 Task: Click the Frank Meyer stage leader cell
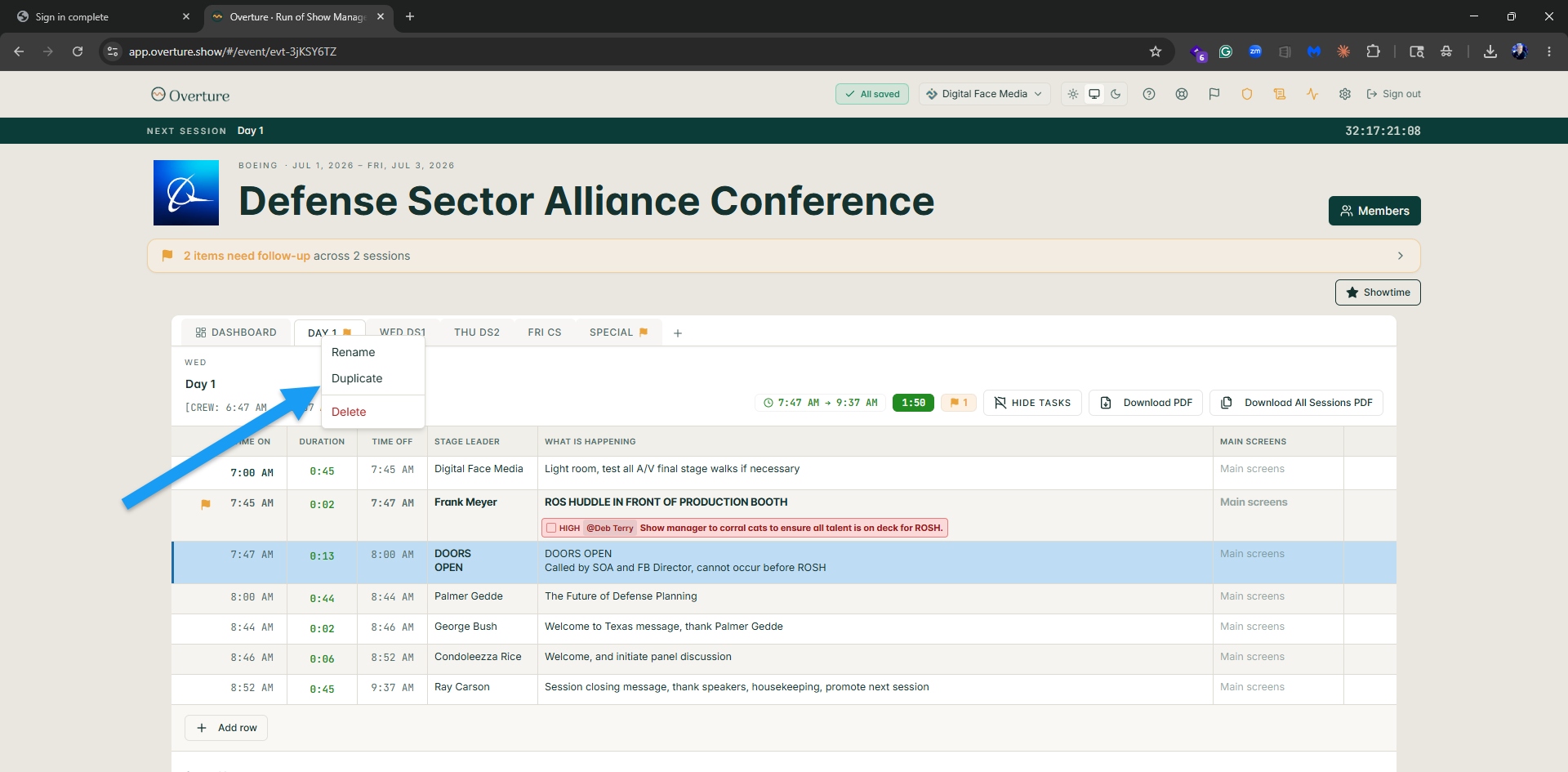(x=482, y=515)
